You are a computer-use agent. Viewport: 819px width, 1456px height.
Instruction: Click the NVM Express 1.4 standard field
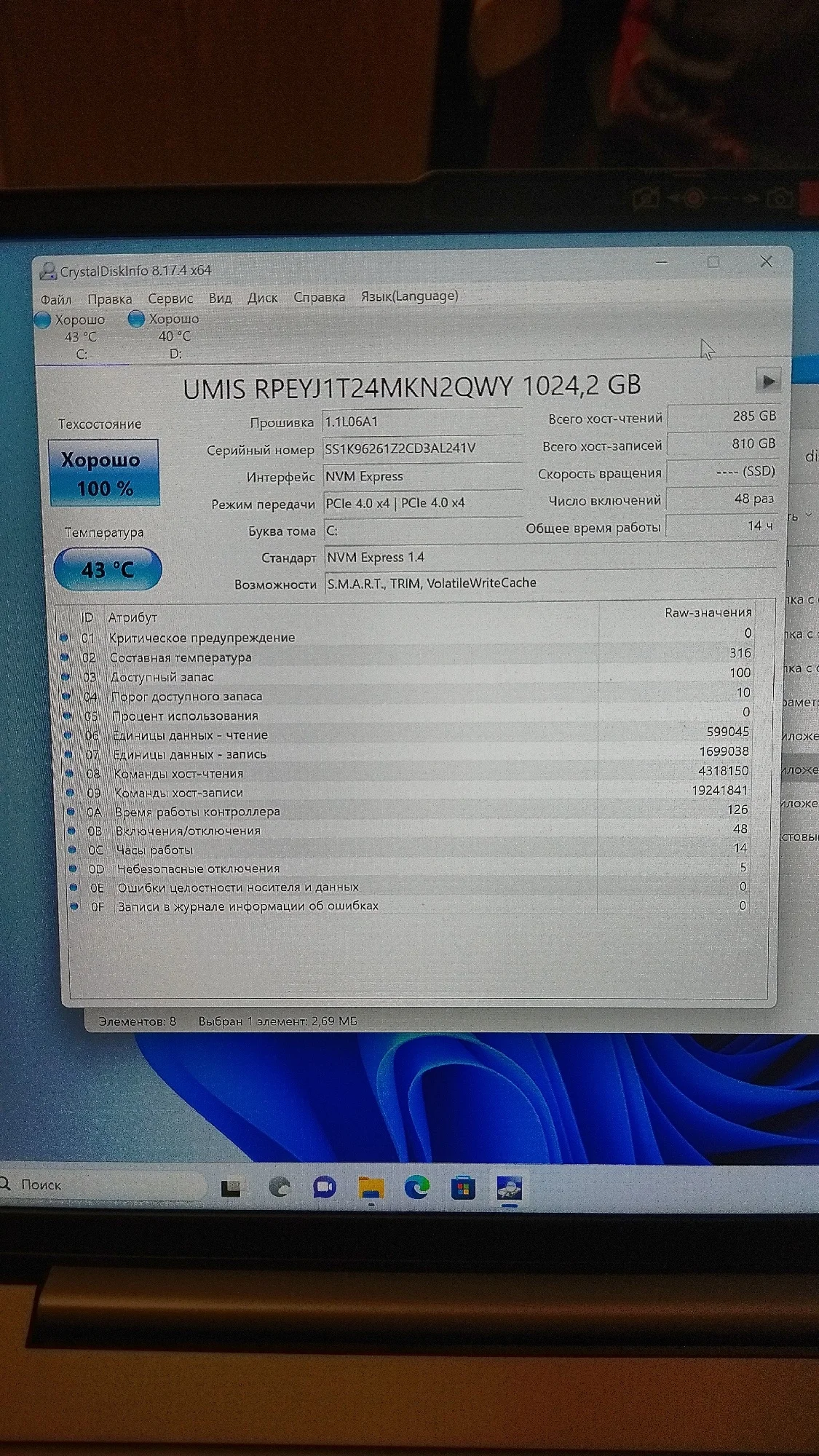[x=550, y=557]
